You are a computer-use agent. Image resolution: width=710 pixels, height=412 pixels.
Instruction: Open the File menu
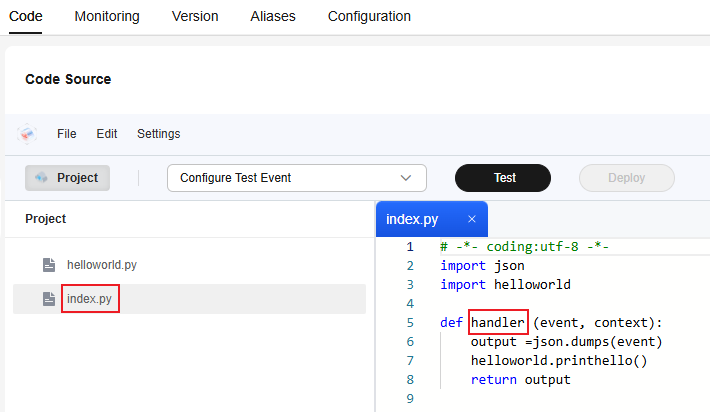tap(67, 134)
